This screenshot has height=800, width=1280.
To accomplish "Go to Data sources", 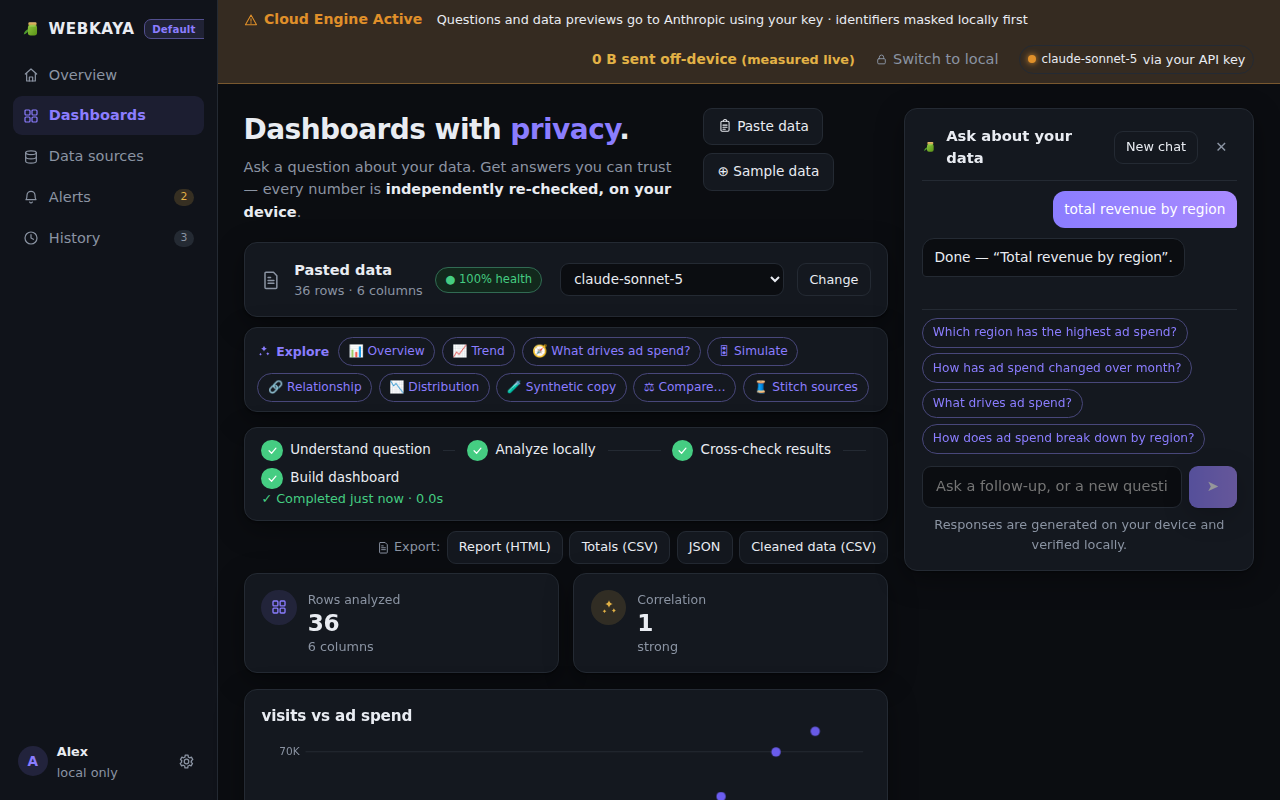I will point(108,156).
